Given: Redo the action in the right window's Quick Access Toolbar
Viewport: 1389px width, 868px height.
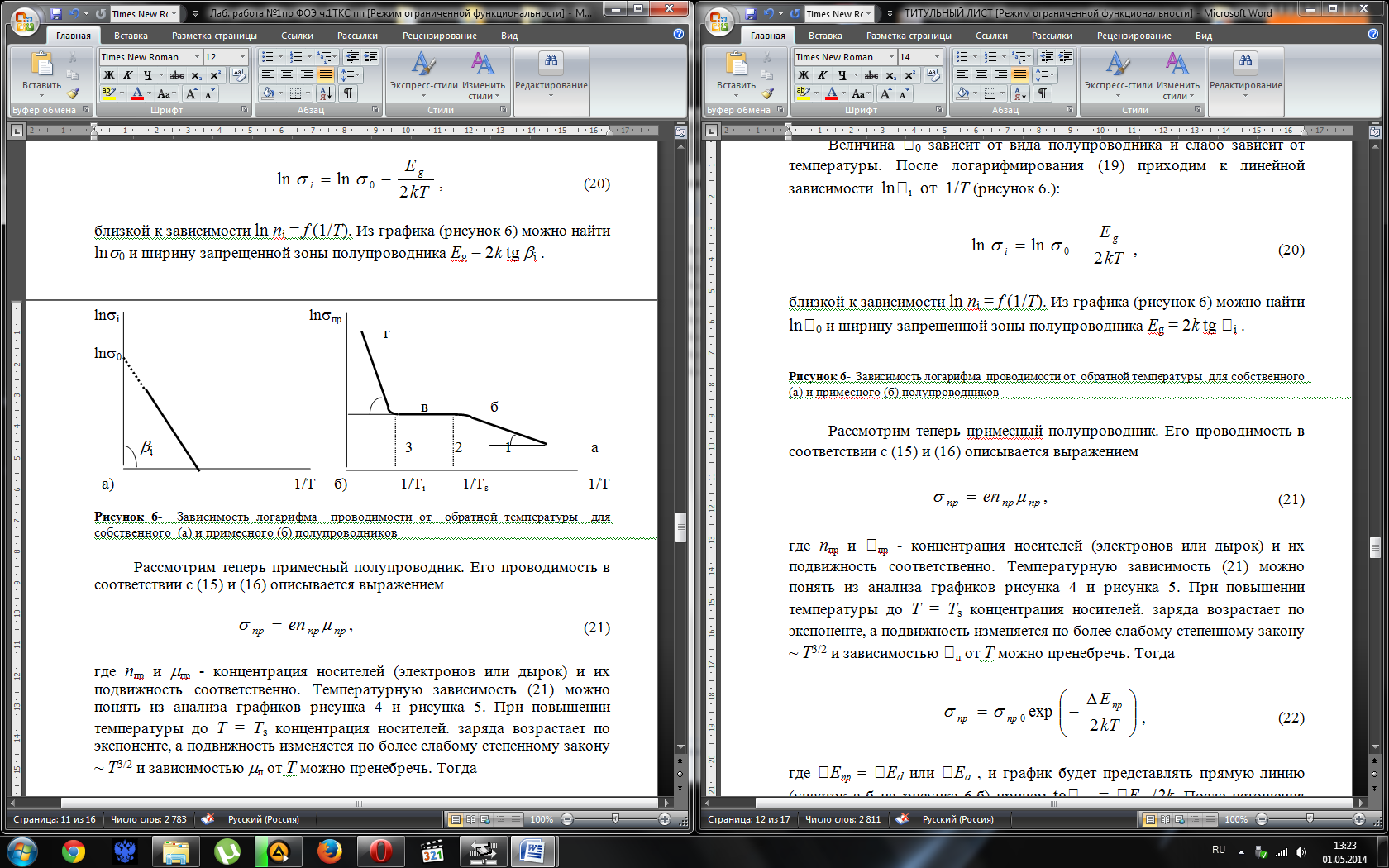Looking at the screenshot, I should tap(795, 14).
